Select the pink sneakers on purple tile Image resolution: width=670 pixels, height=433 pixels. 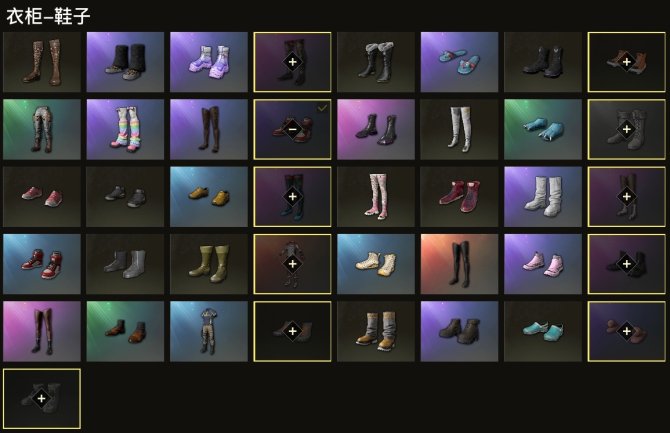(x=543, y=264)
